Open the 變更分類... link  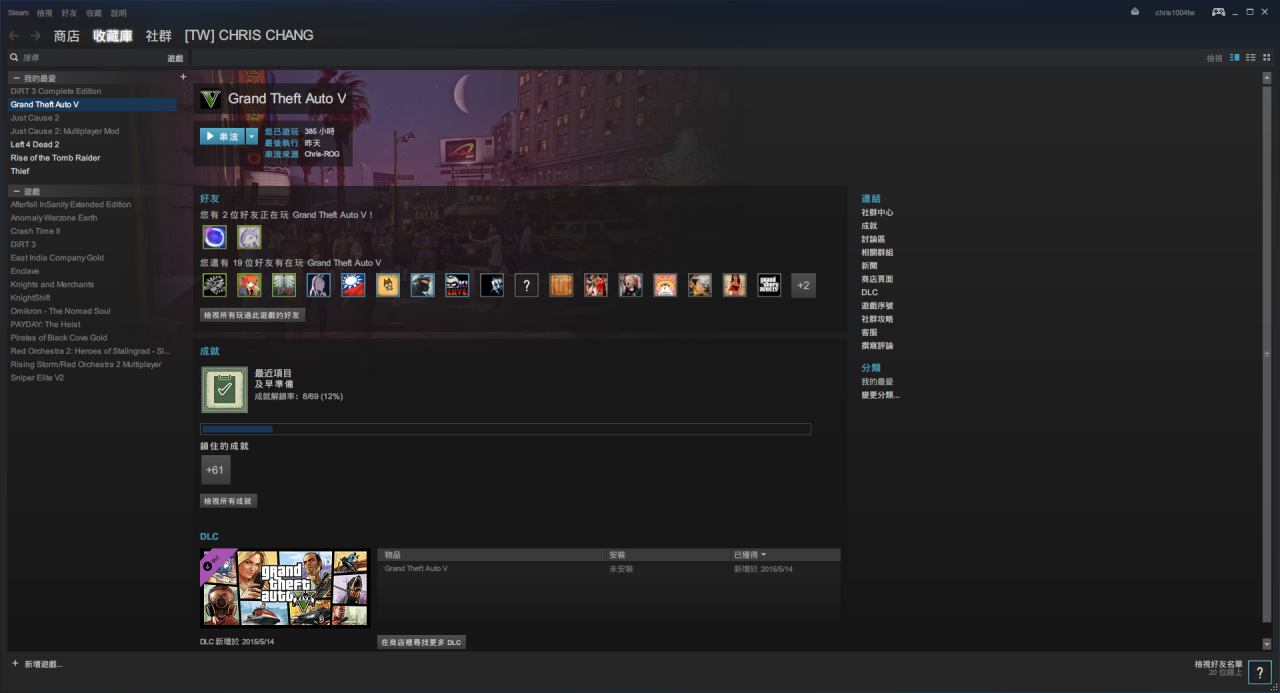tap(880, 395)
